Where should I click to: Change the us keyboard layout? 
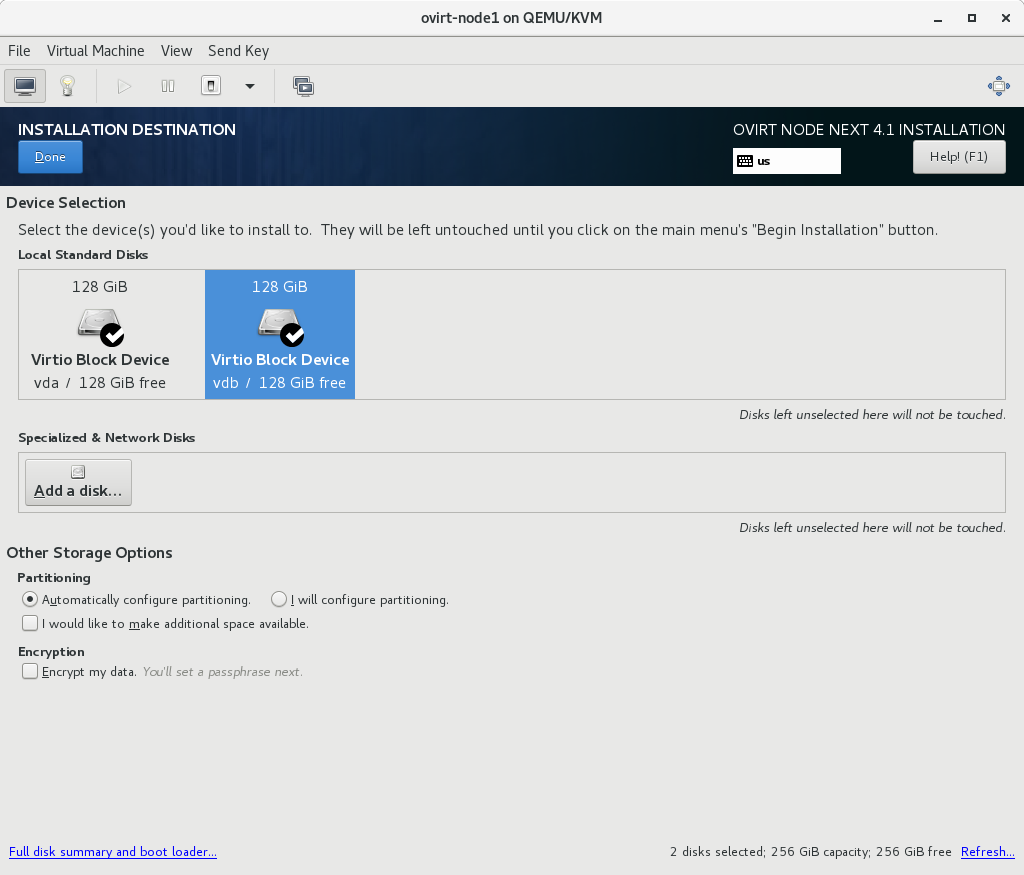click(x=786, y=161)
